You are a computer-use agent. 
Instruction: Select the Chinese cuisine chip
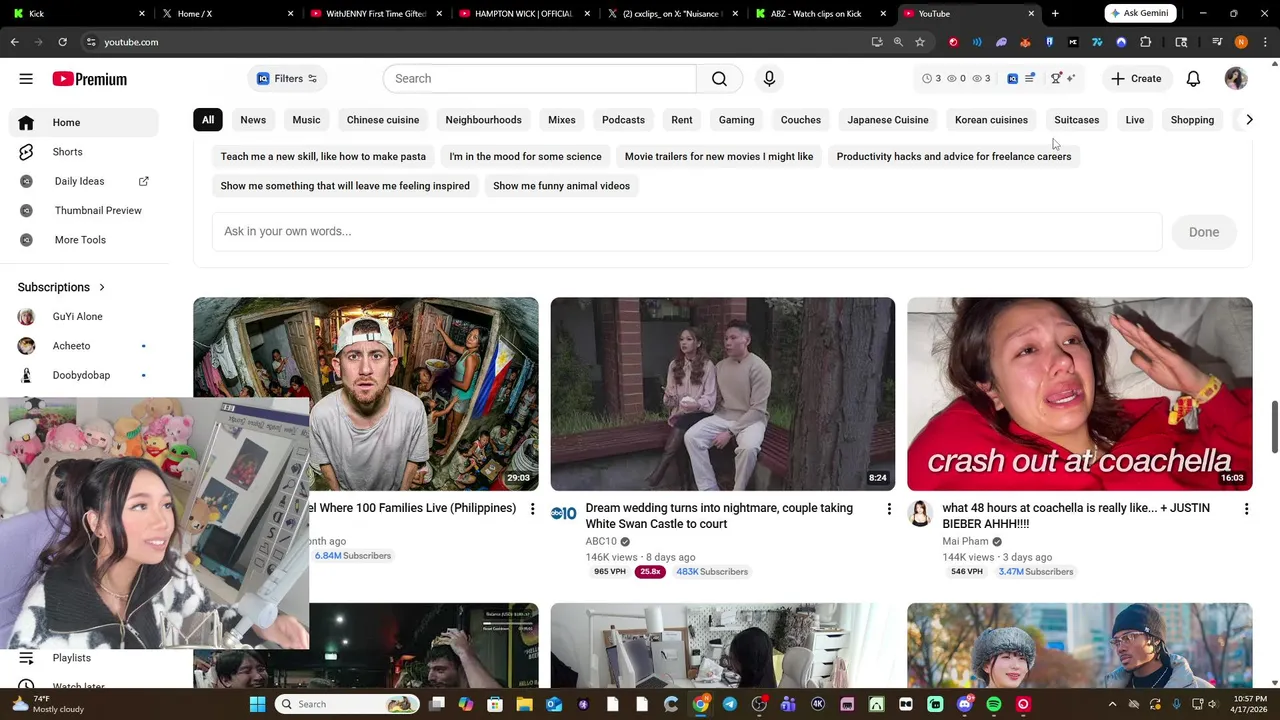pyautogui.click(x=383, y=120)
